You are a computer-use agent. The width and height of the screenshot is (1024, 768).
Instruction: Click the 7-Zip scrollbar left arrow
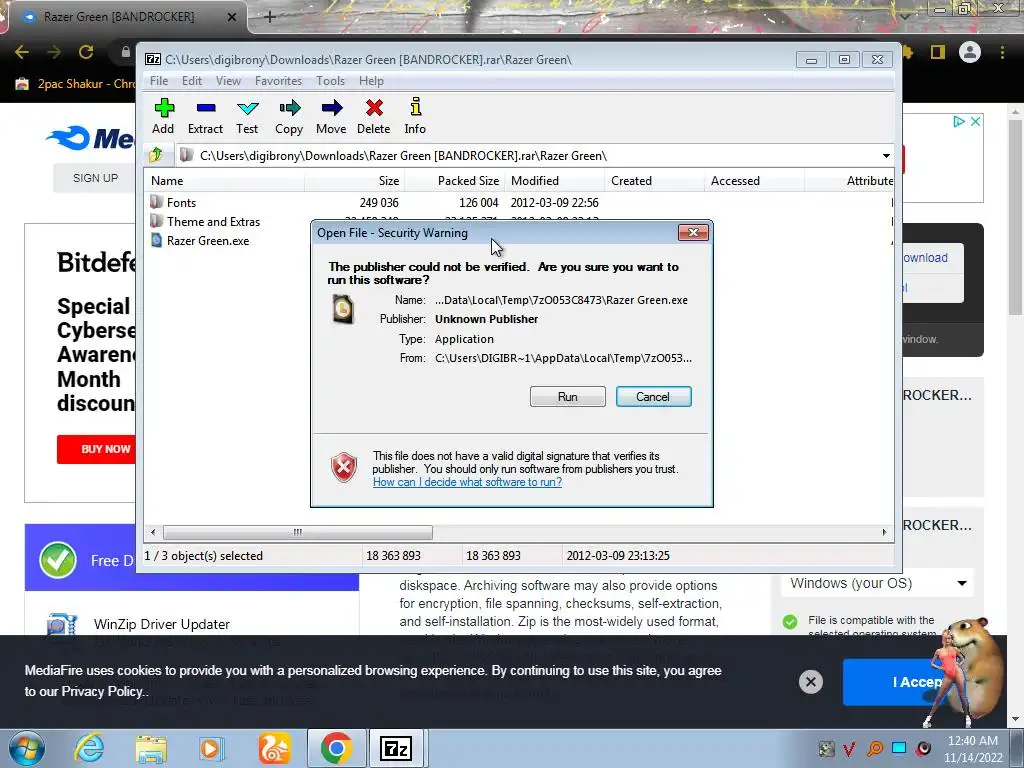click(x=153, y=532)
